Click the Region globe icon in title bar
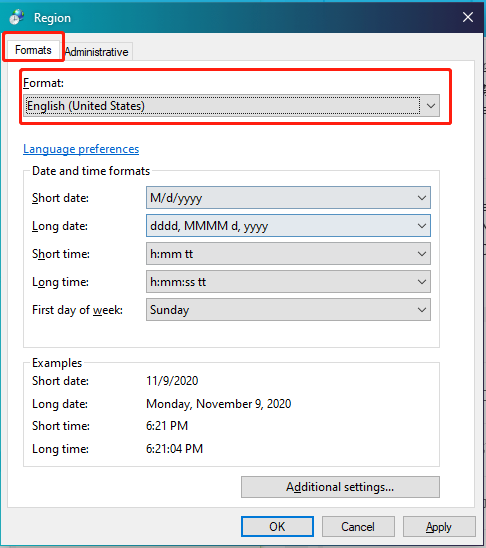486x548 pixels. point(16,17)
